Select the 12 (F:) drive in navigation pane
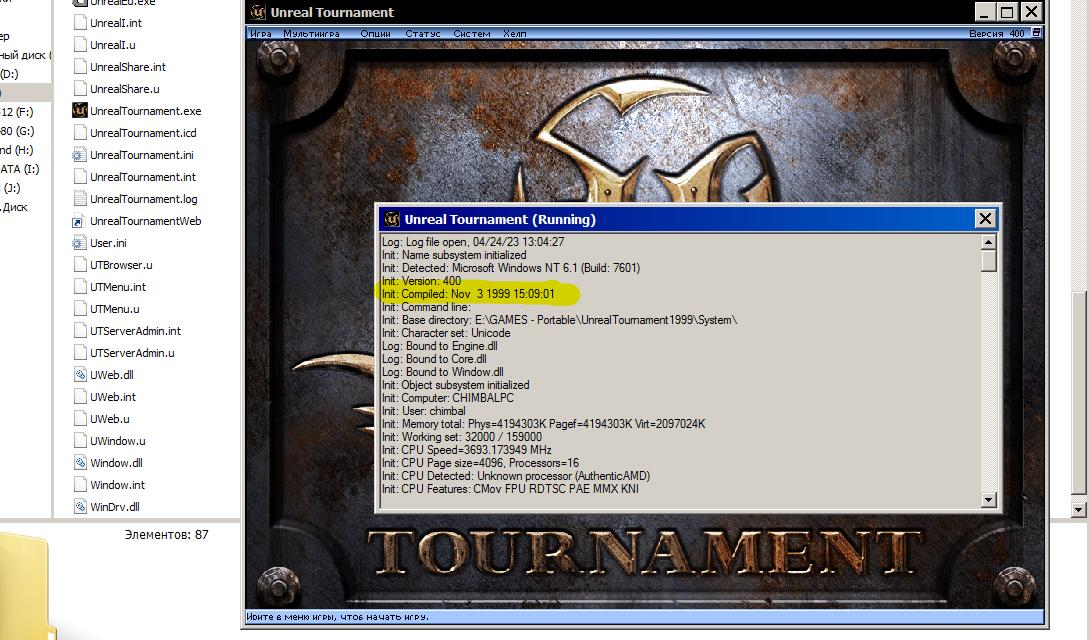The image size is (1089, 640). [x=17, y=111]
